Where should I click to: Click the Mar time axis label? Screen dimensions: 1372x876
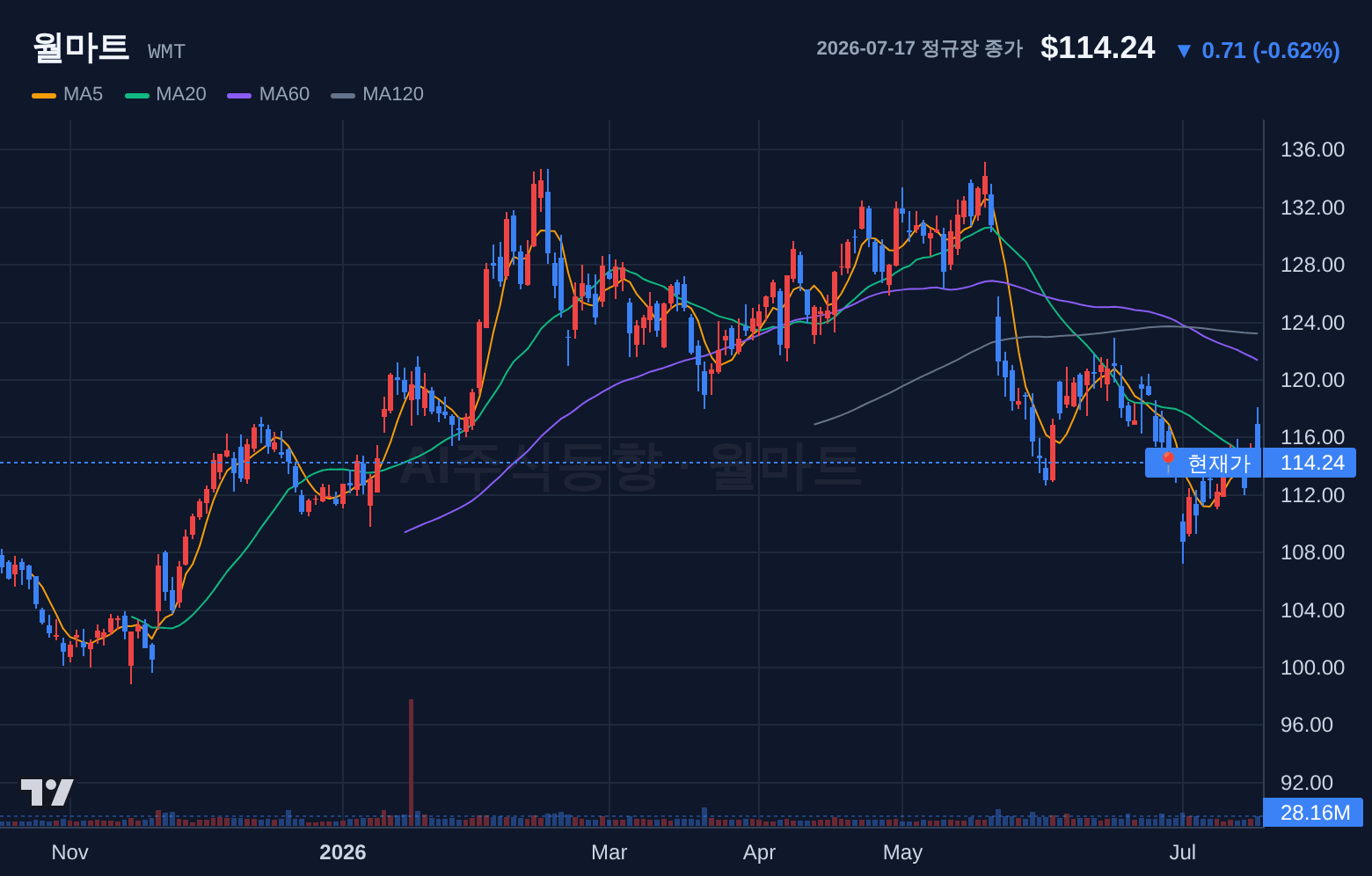(609, 852)
